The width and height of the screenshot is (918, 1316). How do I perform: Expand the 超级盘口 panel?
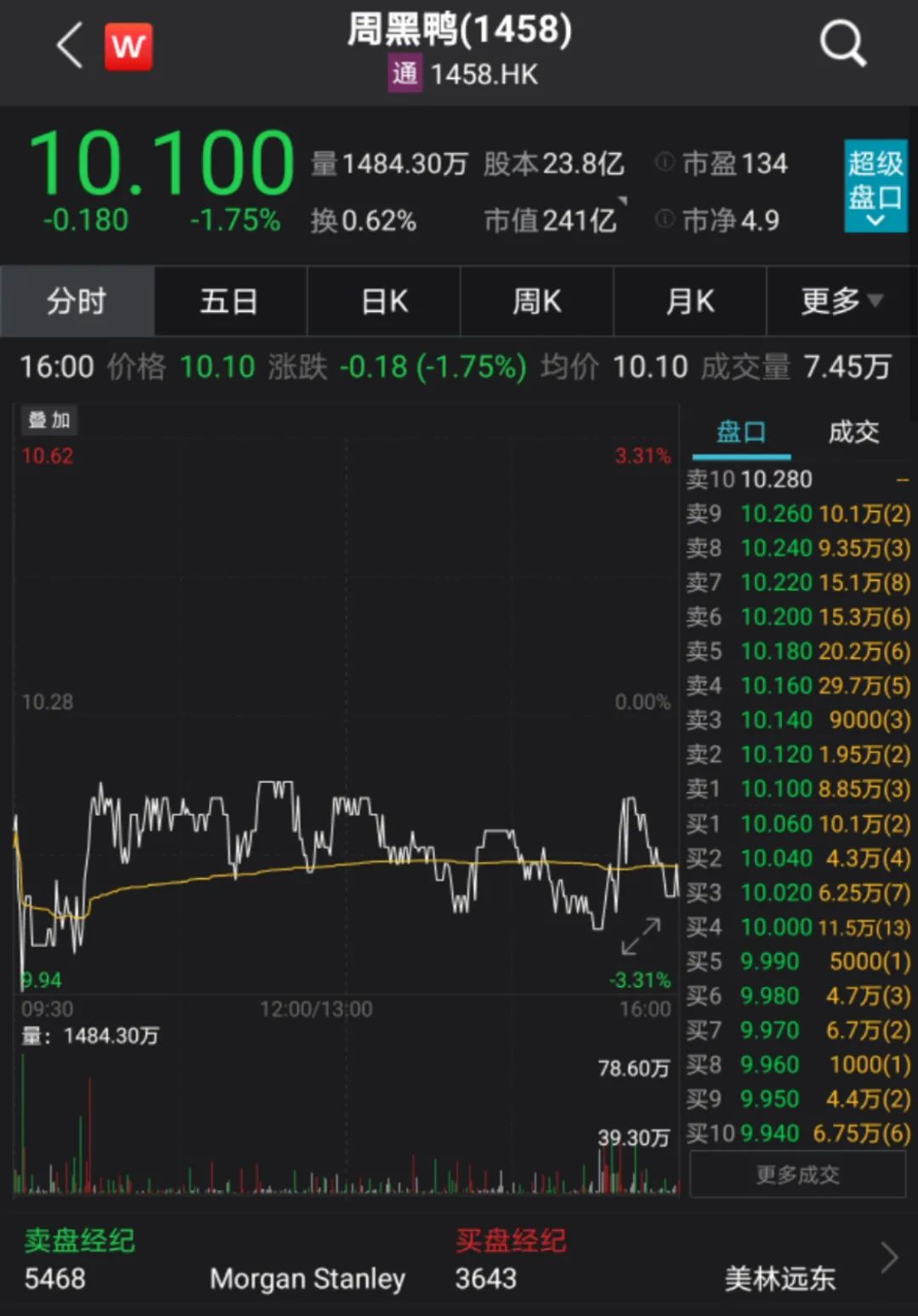(x=875, y=186)
